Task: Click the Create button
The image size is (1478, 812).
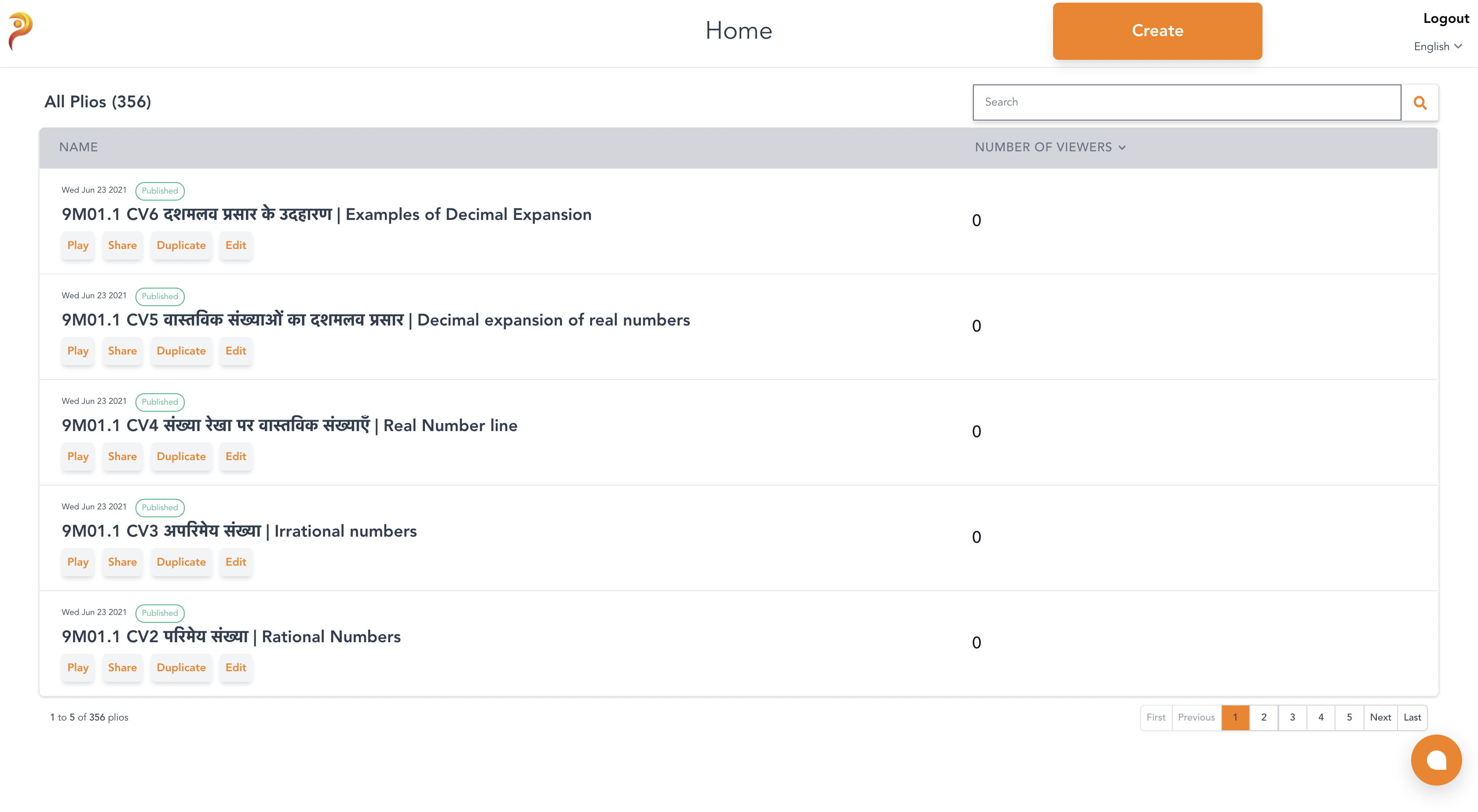Action: [1157, 31]
